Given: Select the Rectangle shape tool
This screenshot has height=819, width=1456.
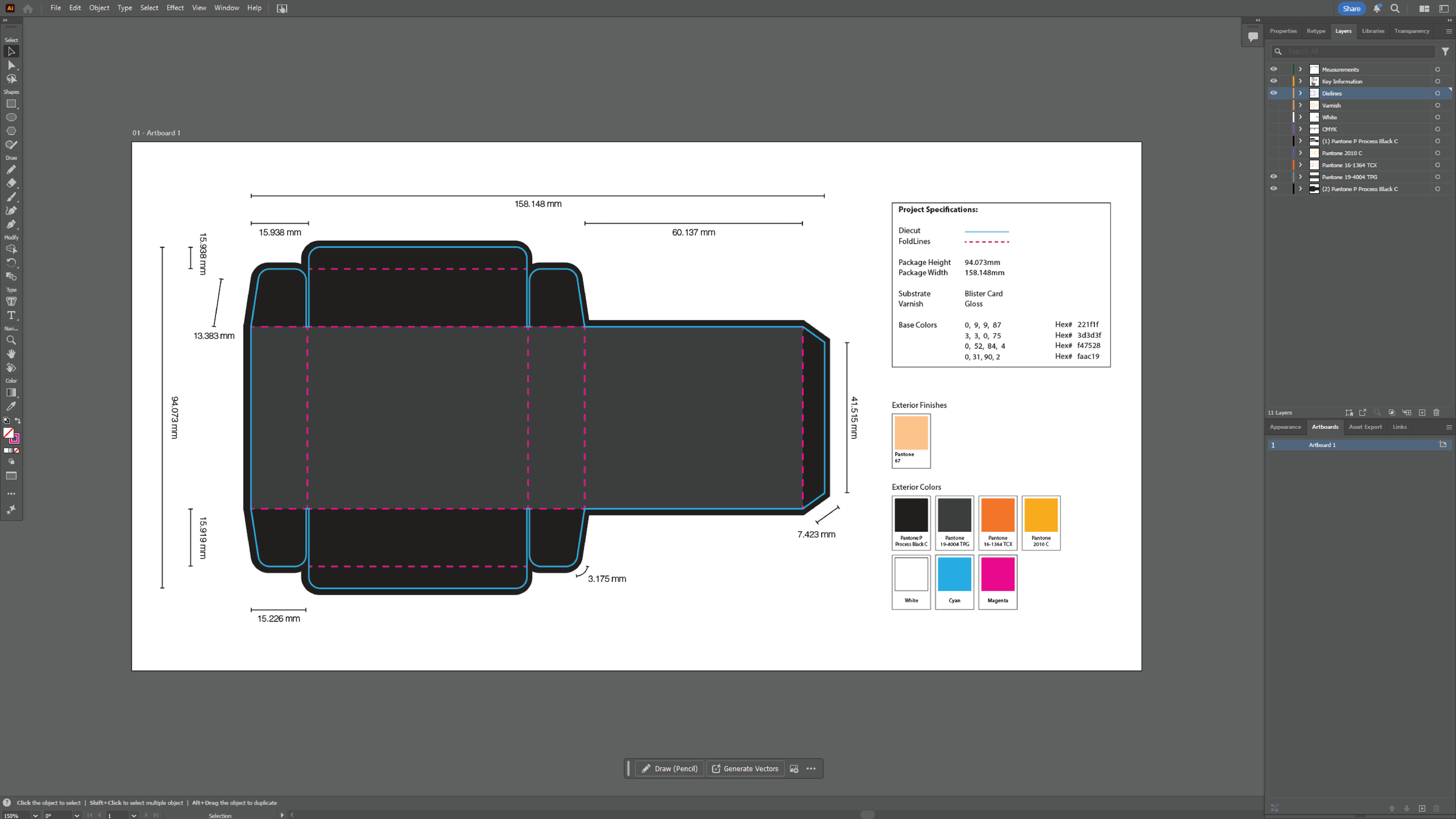Looking at the screenshot, I should pos(11,104).
